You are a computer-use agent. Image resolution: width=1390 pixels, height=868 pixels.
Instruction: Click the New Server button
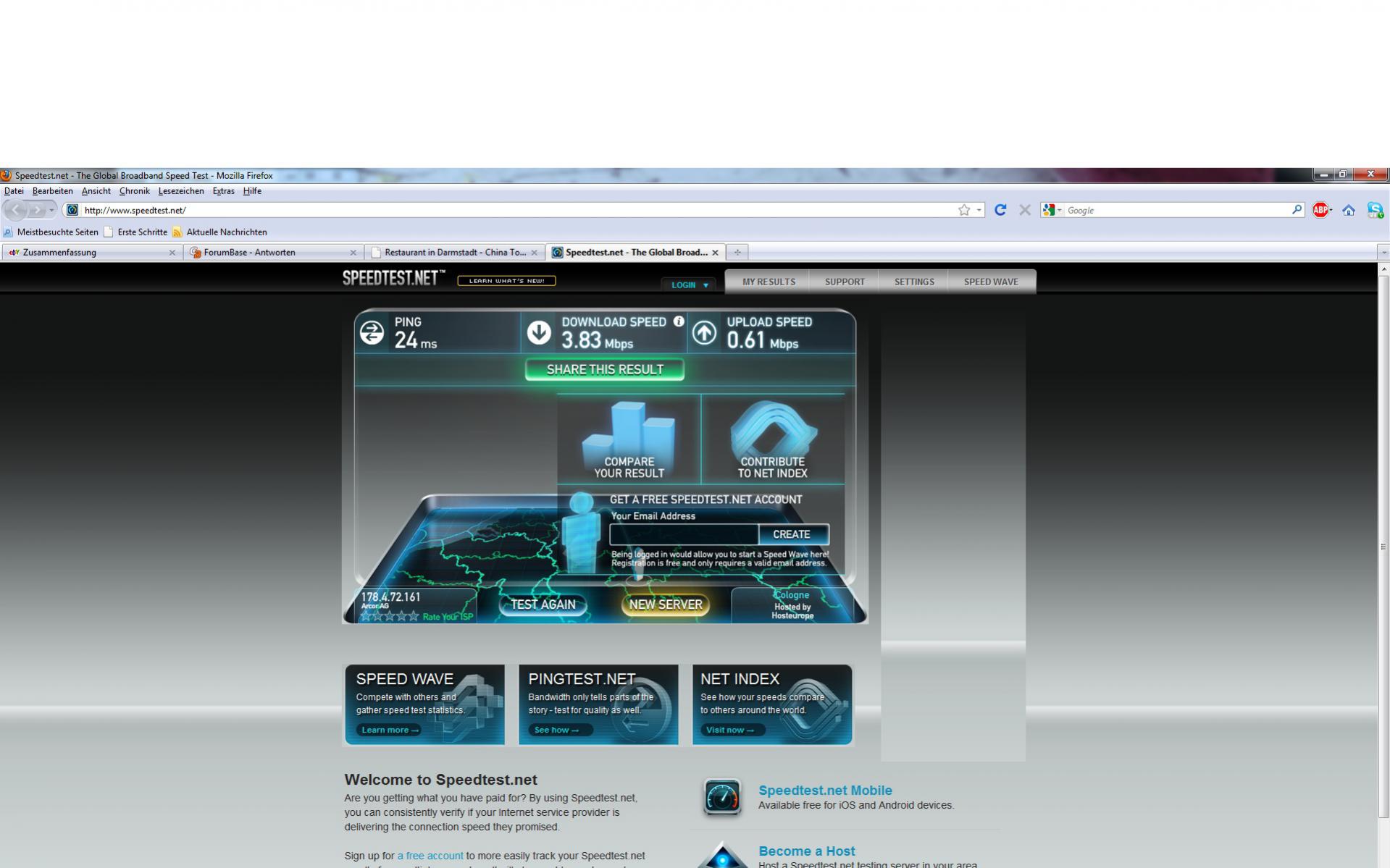point(666,604)
